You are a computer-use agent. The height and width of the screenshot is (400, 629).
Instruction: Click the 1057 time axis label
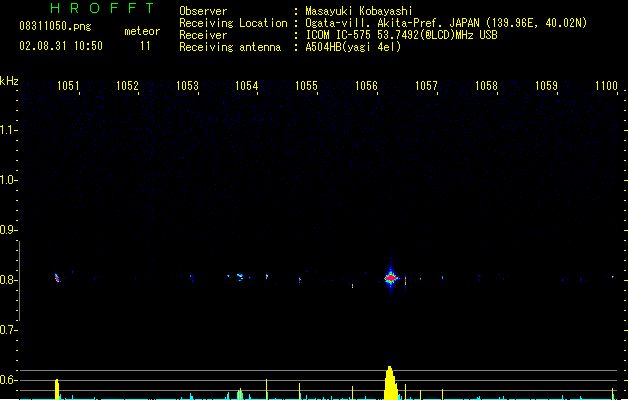click(x=426, y=86)
